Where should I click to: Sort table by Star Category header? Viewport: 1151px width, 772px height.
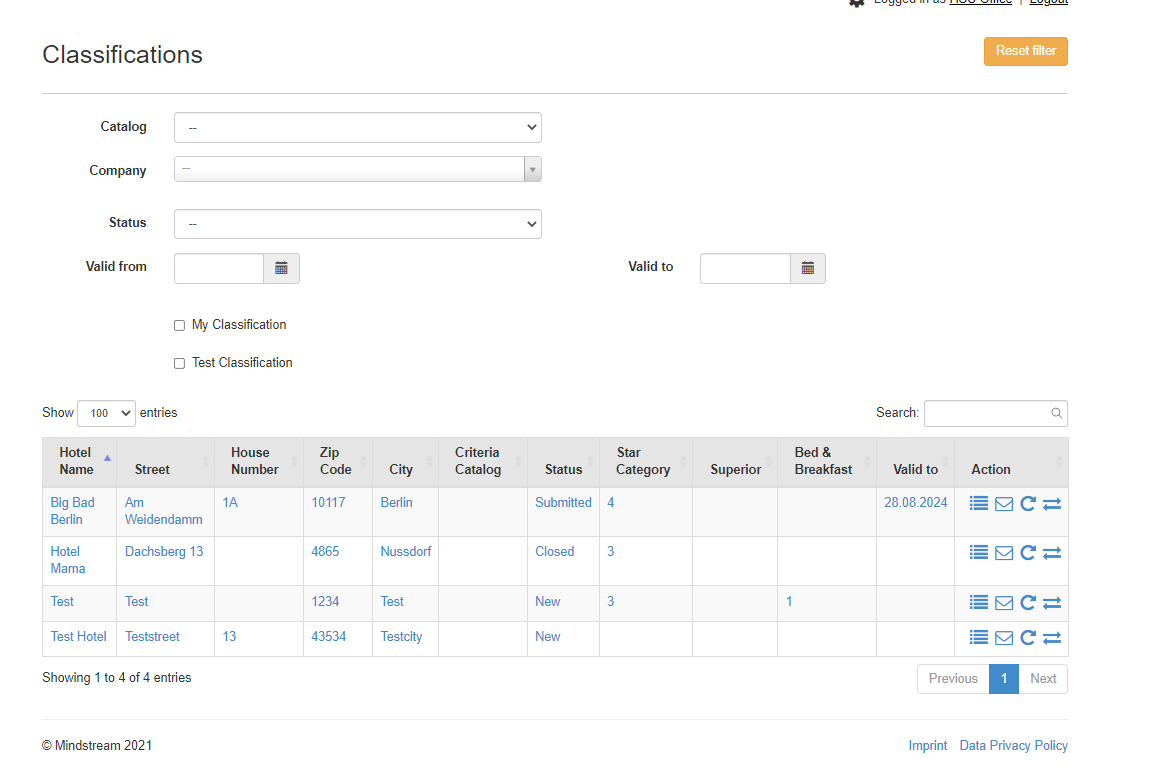click(643, 461)
